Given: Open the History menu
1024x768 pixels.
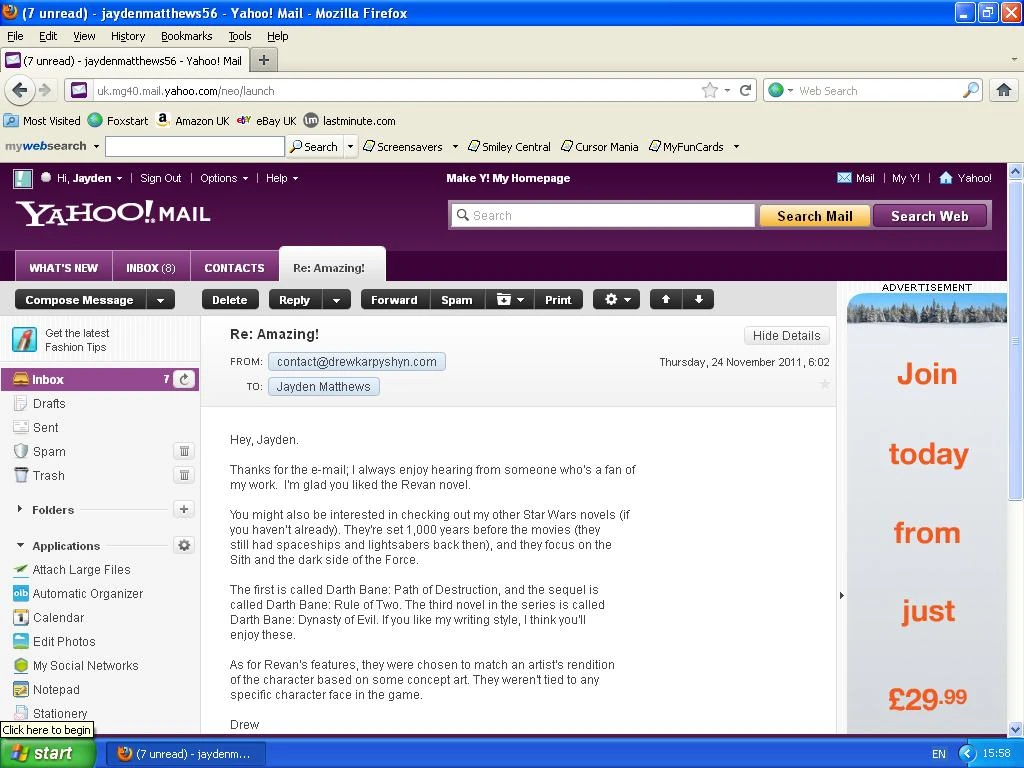Looking at the screenshot, I should tap(127, 36).
